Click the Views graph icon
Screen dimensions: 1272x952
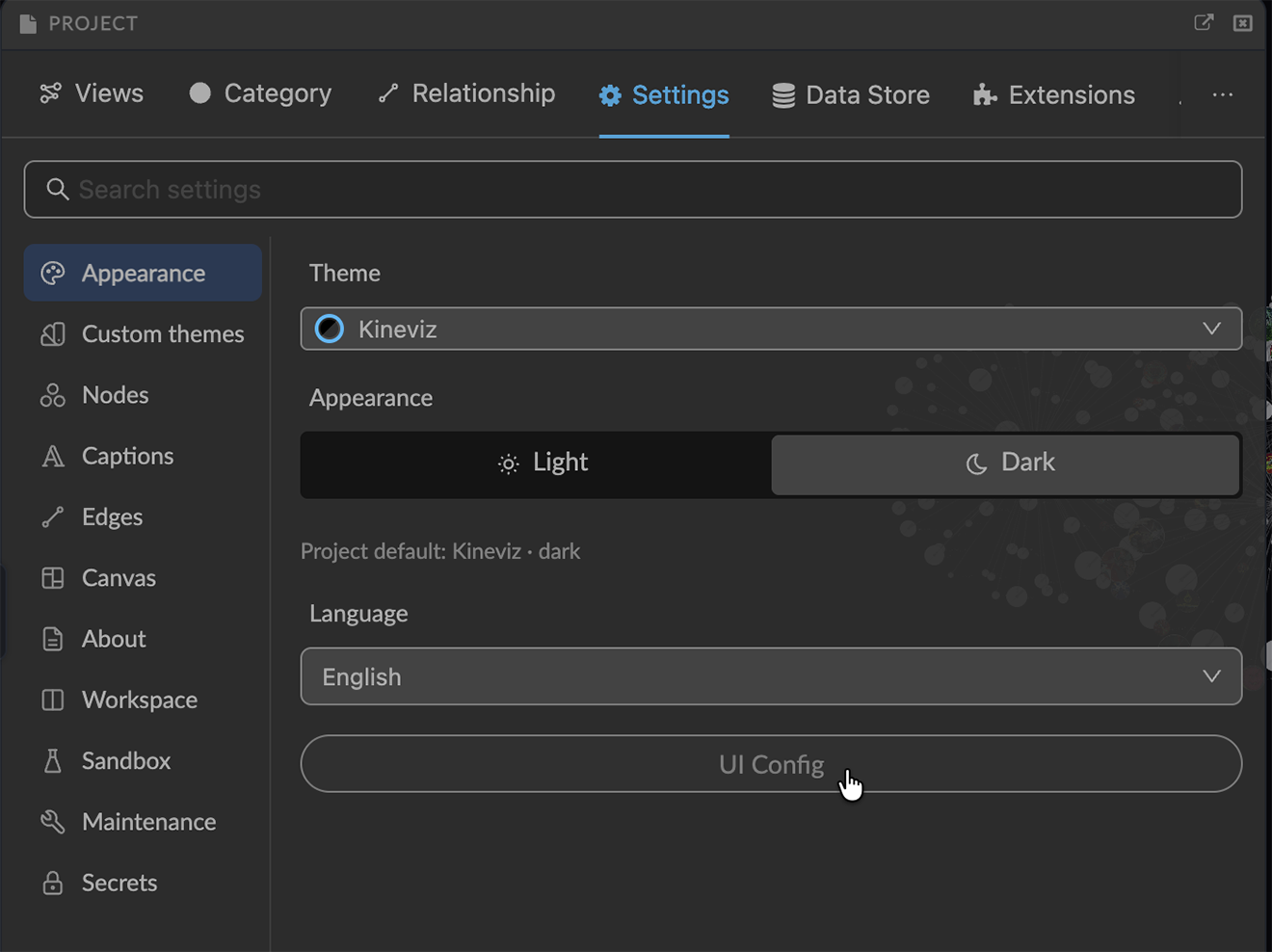pyautogui.click(x=50, y=93)
